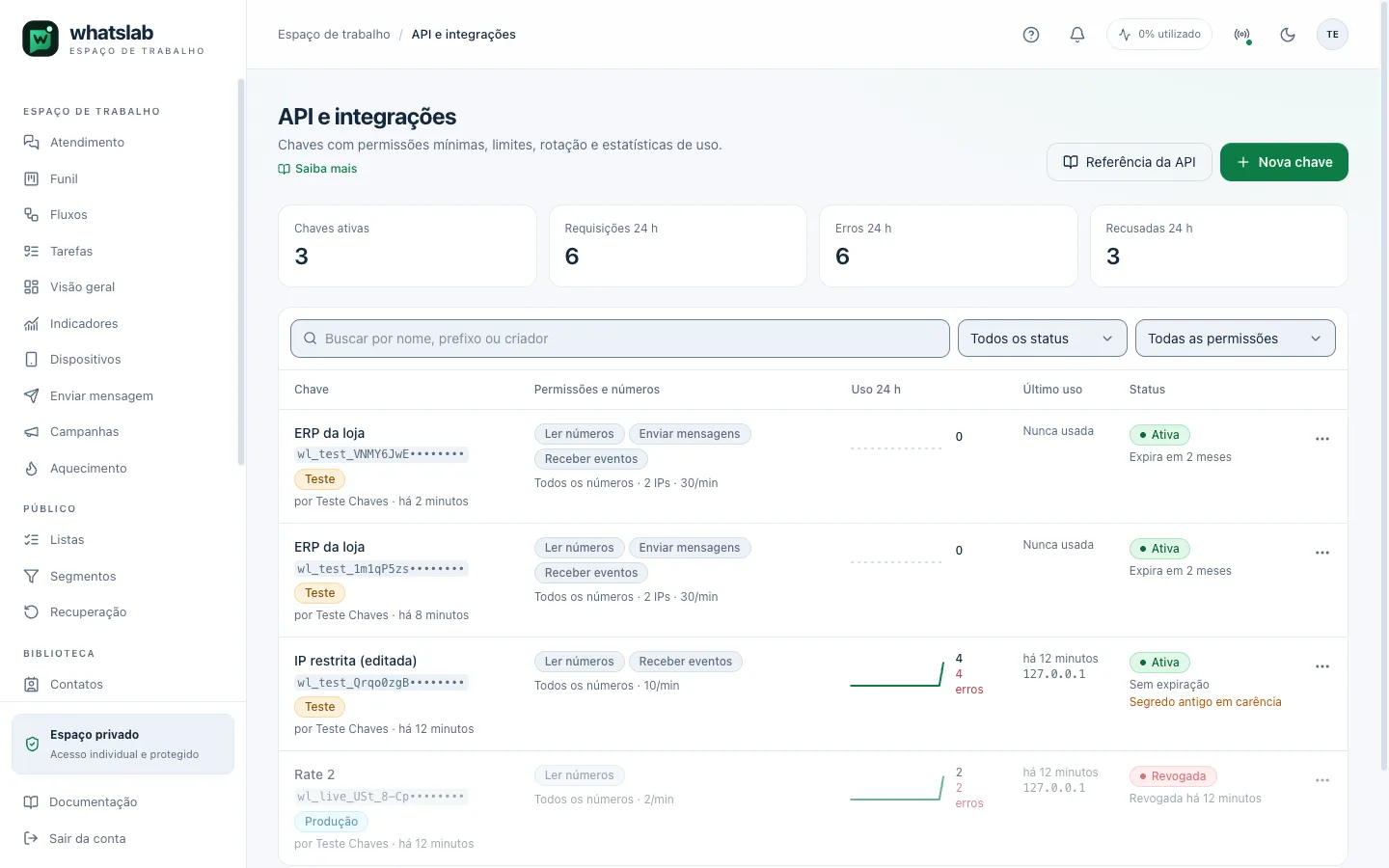Click the Indicadores chart icon

(x=31, y=323)
